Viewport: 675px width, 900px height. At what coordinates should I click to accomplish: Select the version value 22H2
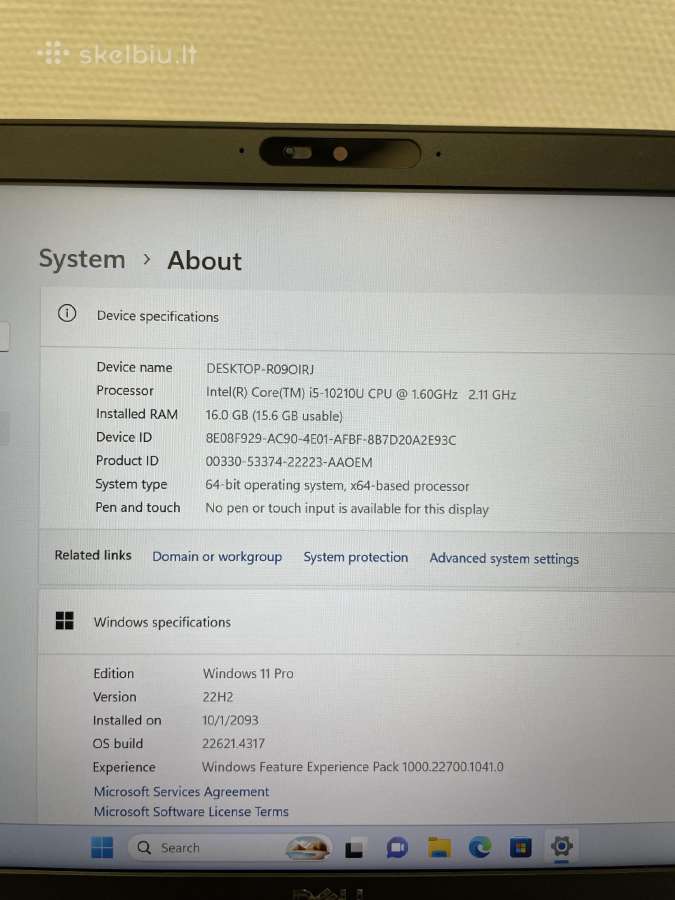(218, 697)
